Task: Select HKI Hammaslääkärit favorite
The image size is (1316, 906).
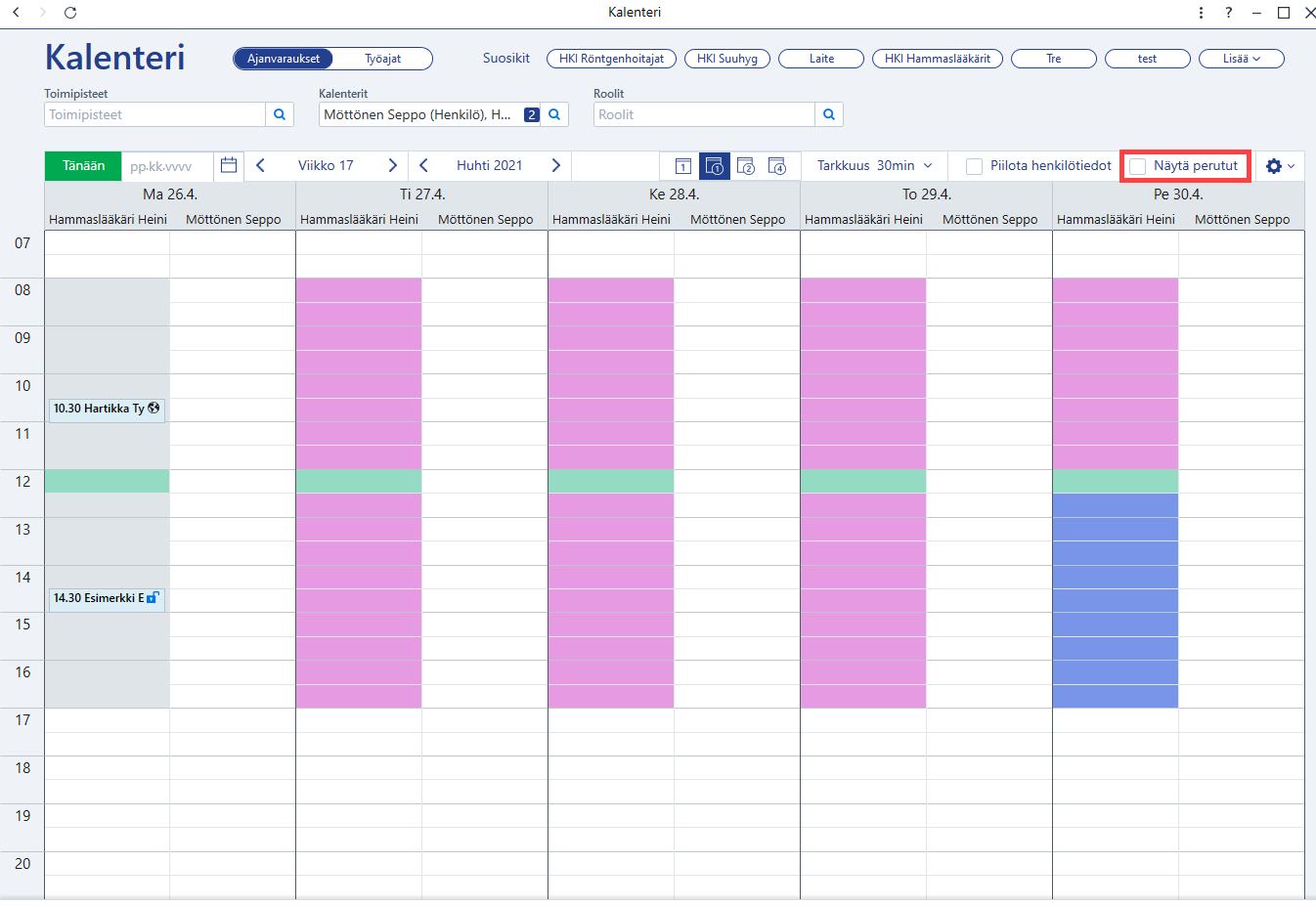Action: (x=938, y=59)
